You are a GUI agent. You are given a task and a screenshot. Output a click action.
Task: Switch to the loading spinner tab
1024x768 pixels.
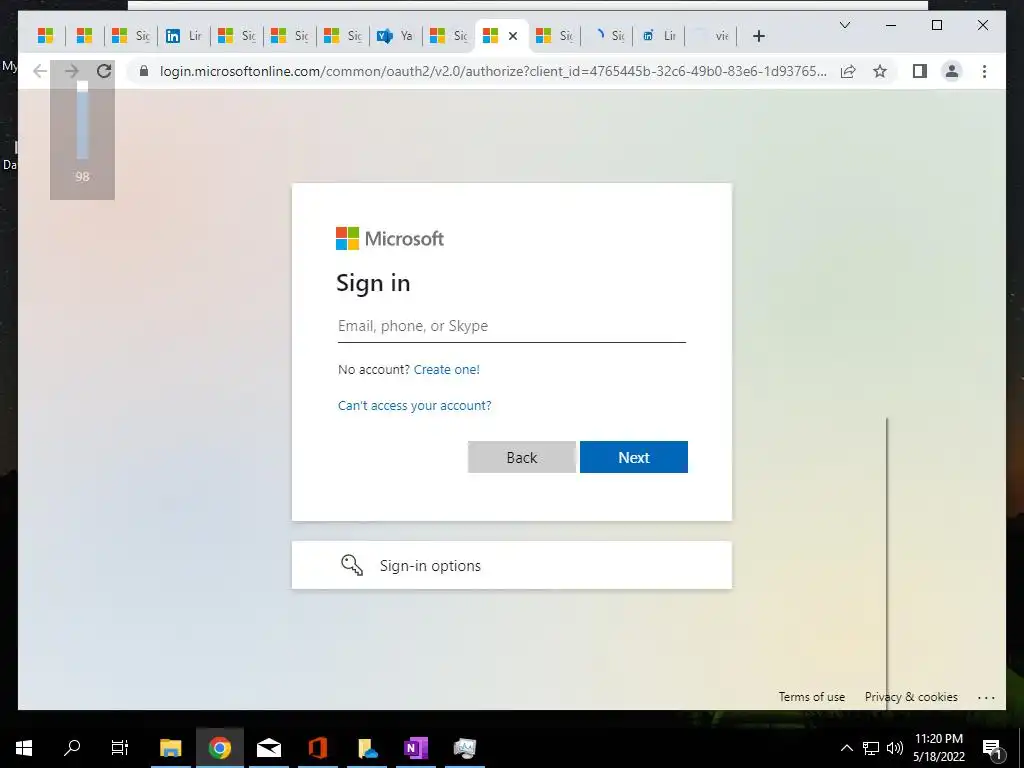607,36
